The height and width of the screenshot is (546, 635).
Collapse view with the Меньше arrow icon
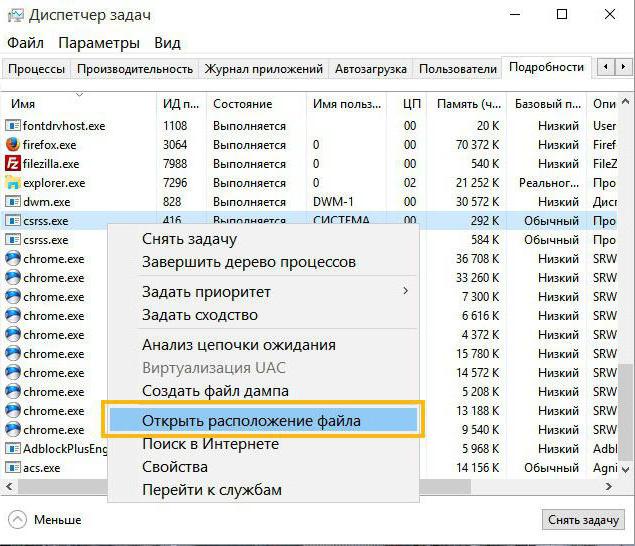click(x=17, y=520)
